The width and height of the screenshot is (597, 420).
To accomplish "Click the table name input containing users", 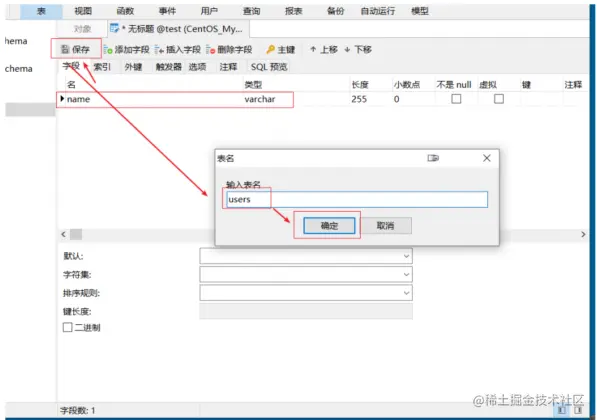I will [x=357, y=200].
